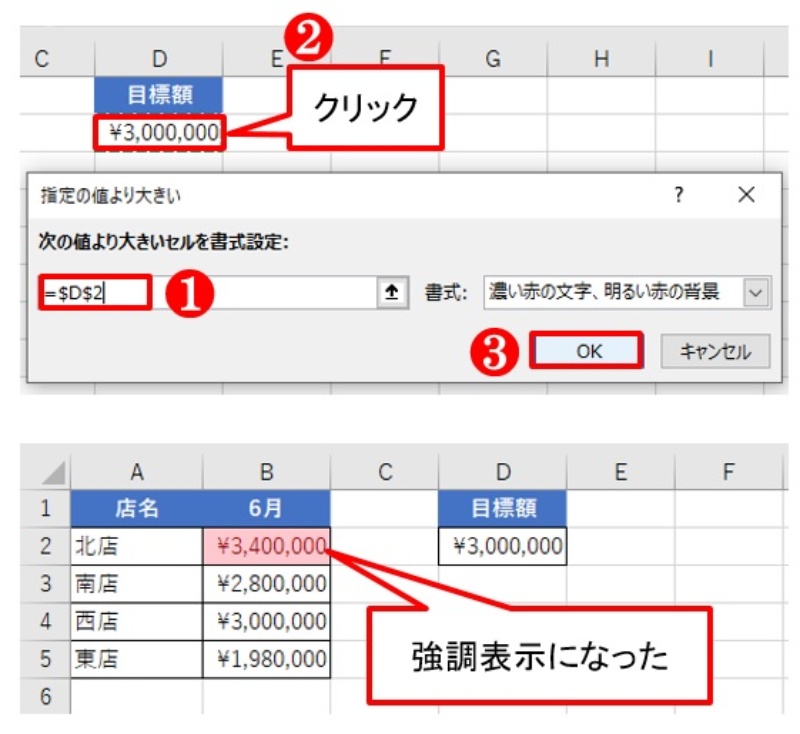Select column B header in lower sheet
This screenshot has width=800, height=734.
(267, 472)
